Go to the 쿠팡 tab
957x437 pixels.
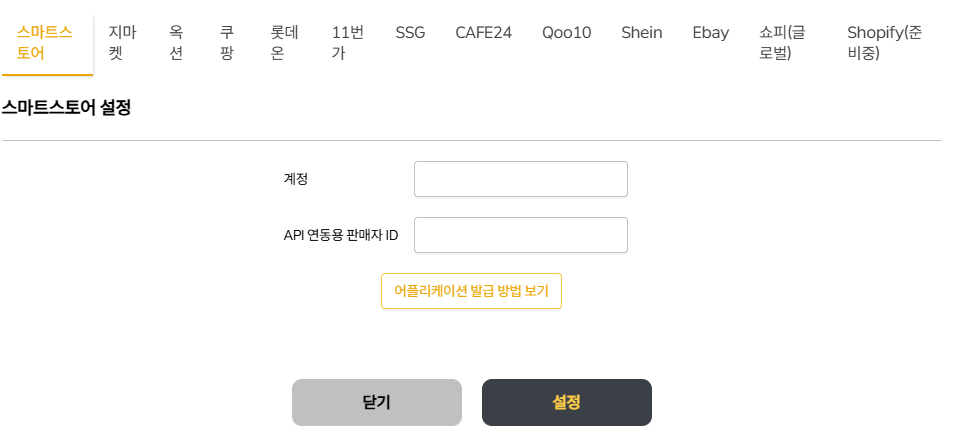(227, 43)
